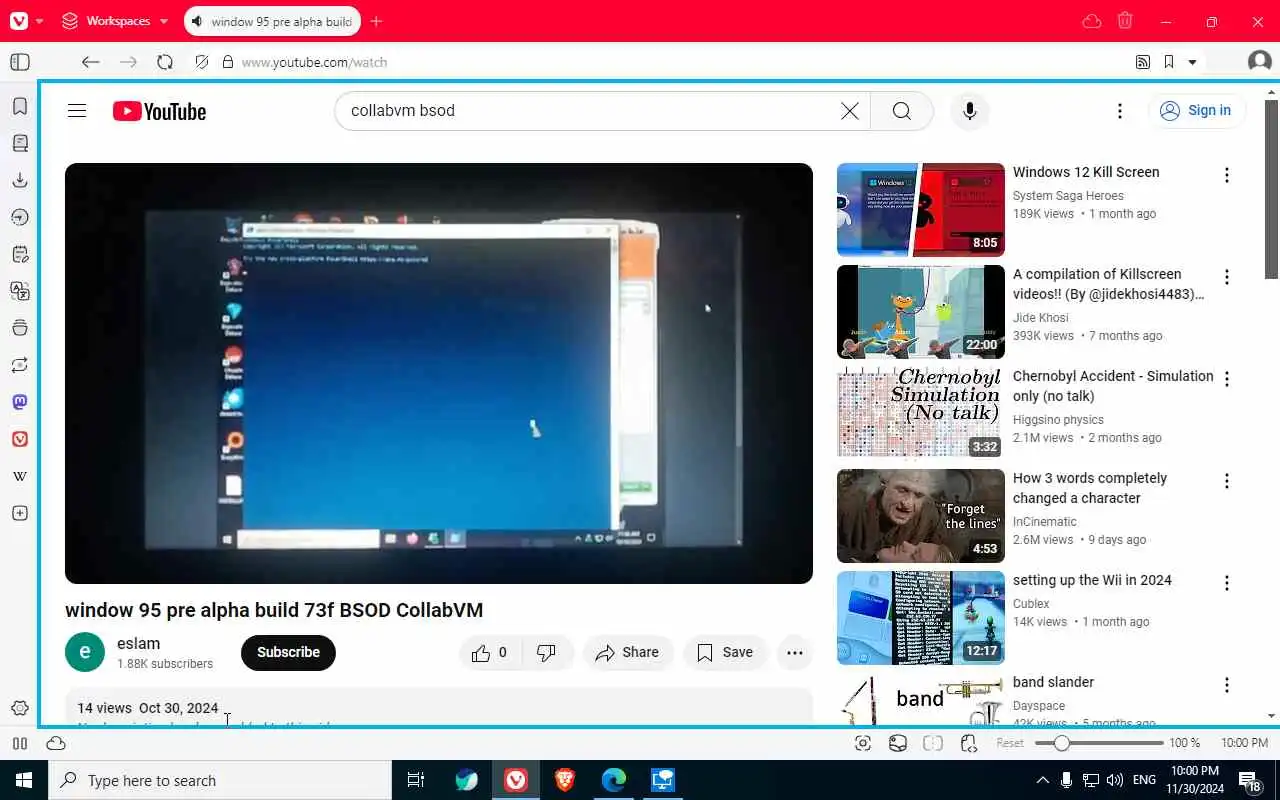
Task: Reload the current page
Action: 165,62
